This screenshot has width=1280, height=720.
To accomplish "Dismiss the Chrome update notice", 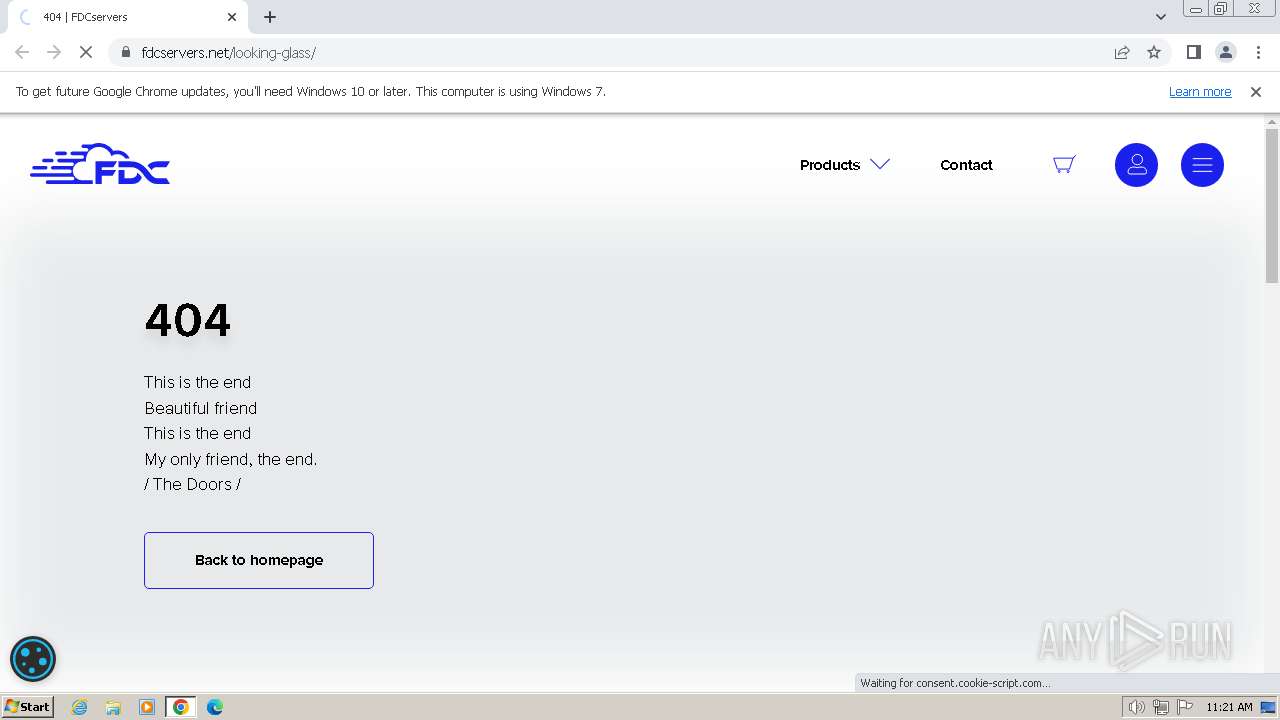I will (x=1256, y=91).
